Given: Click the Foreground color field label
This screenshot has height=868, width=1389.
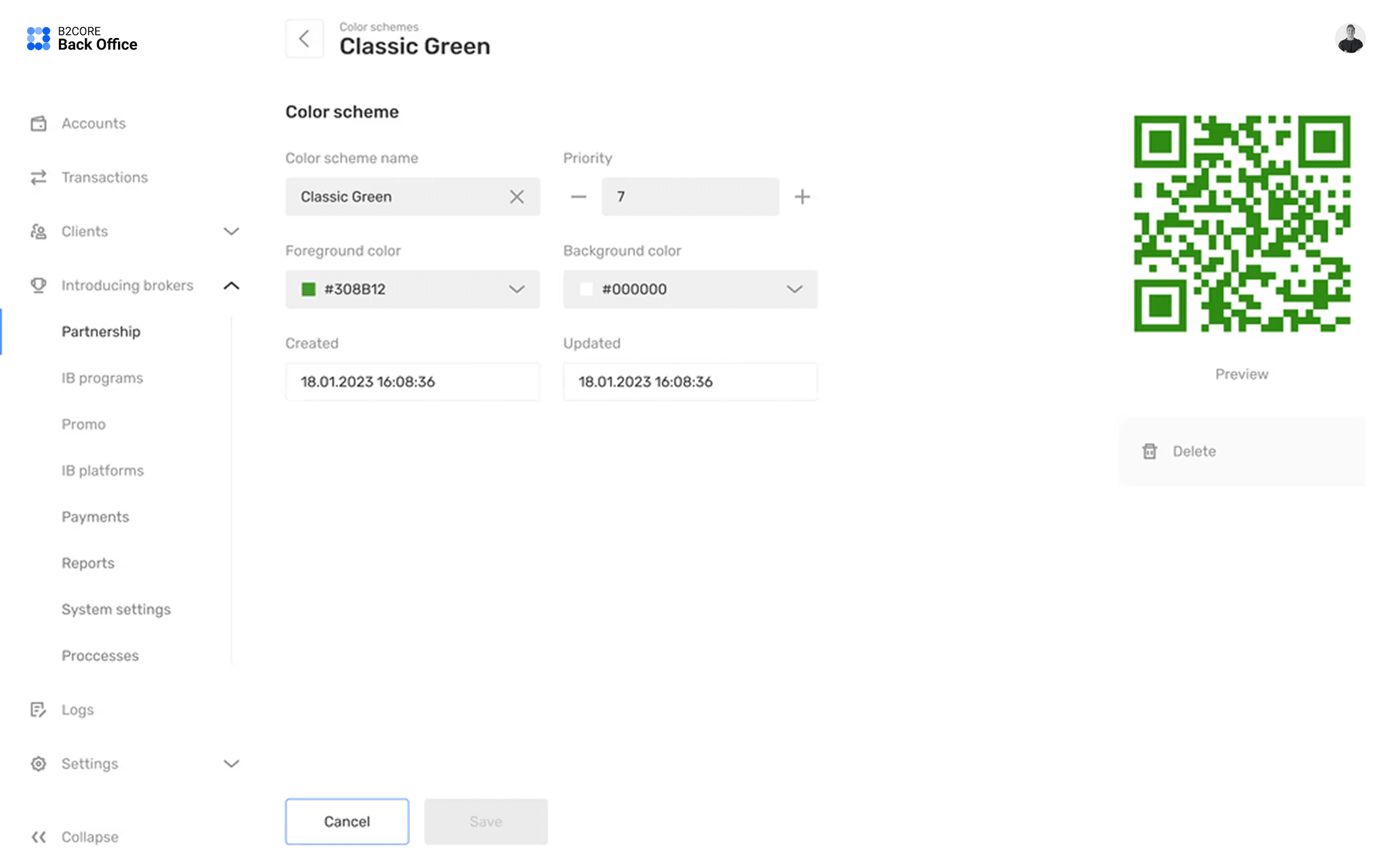Looking at the screenshot, I should coord(343,251).
